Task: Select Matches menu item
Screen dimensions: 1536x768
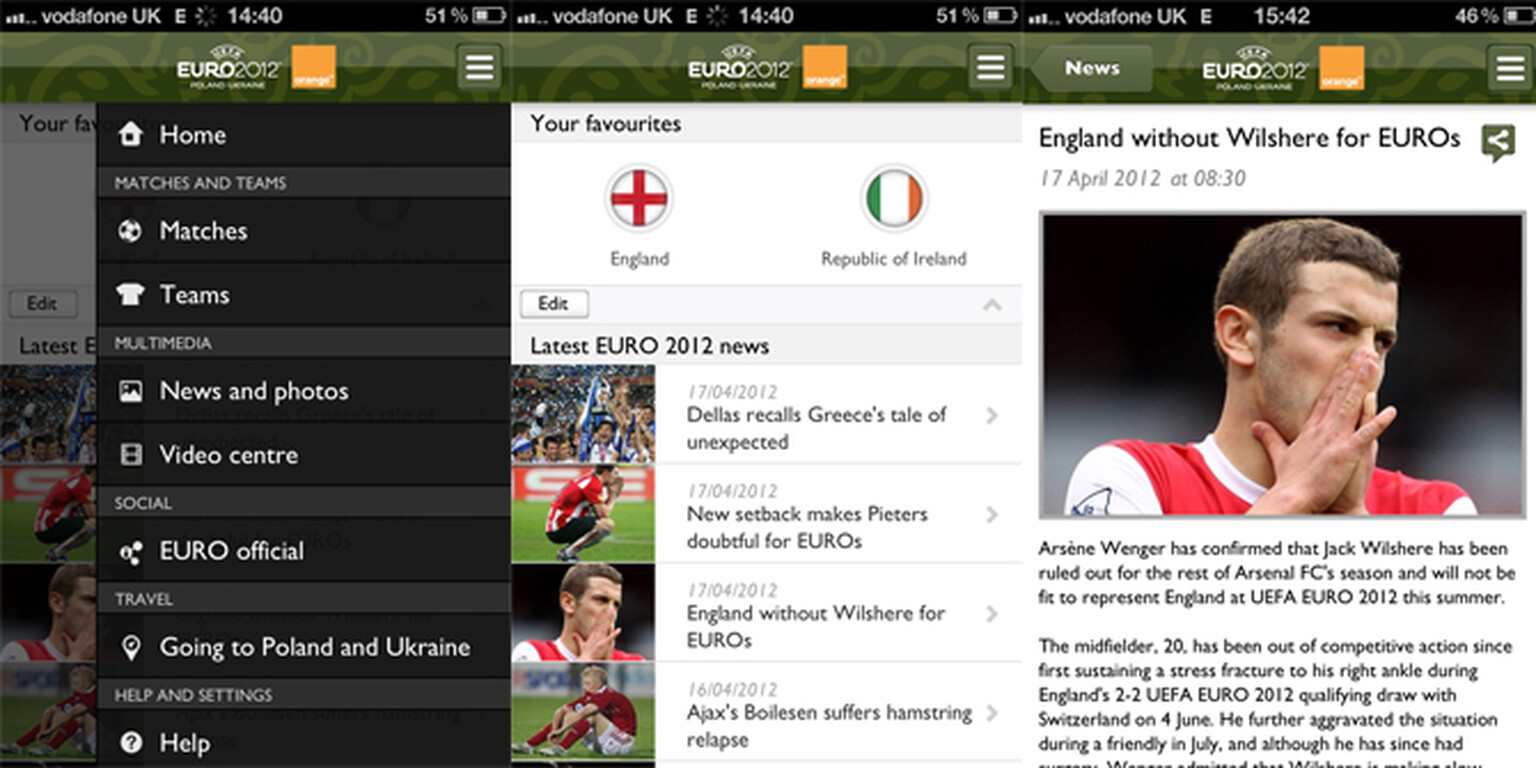Action: tap(304, 231)
